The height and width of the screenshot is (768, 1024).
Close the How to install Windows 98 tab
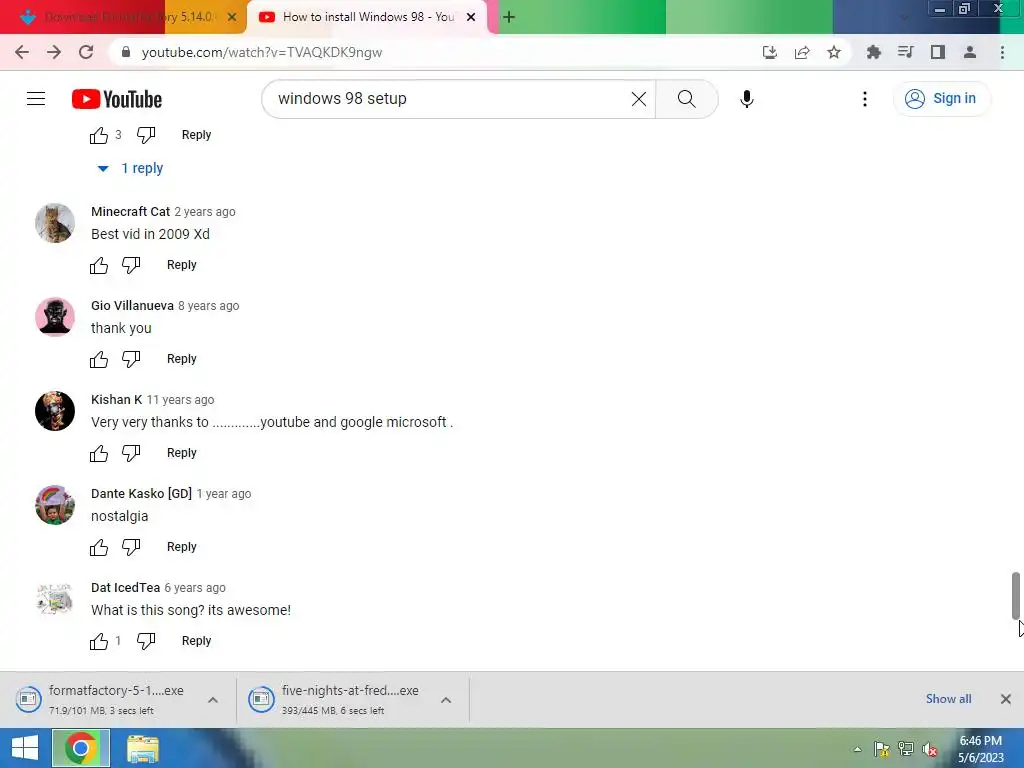tap(471, 17)
